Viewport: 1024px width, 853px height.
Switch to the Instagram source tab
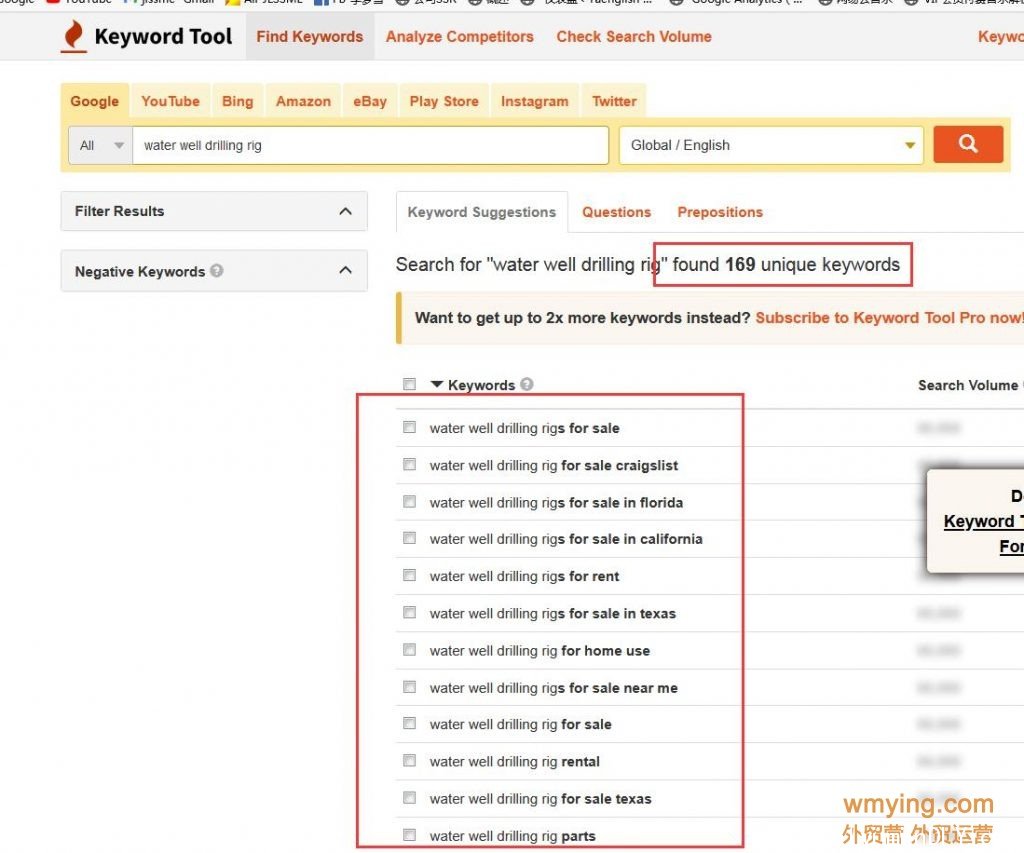(x=534, y=101)
